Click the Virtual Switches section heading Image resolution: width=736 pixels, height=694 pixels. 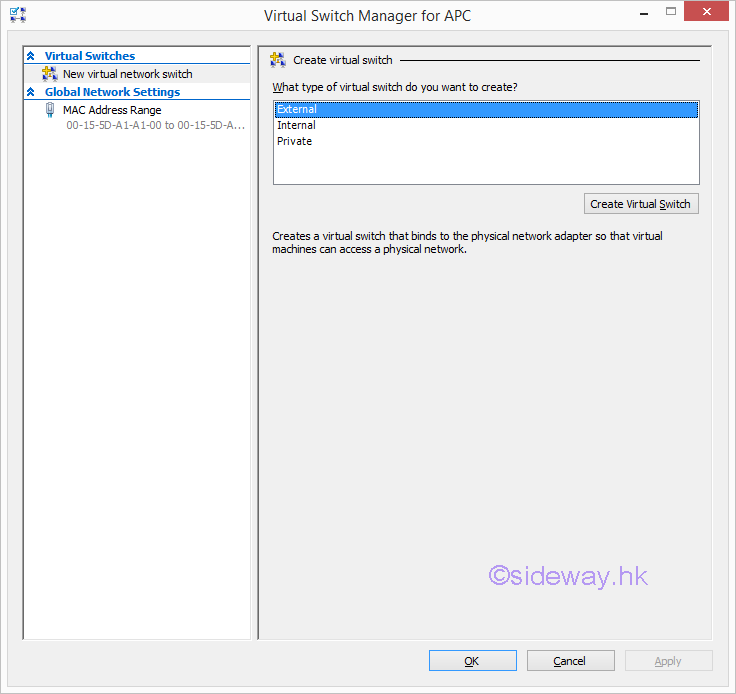[90, 56]
